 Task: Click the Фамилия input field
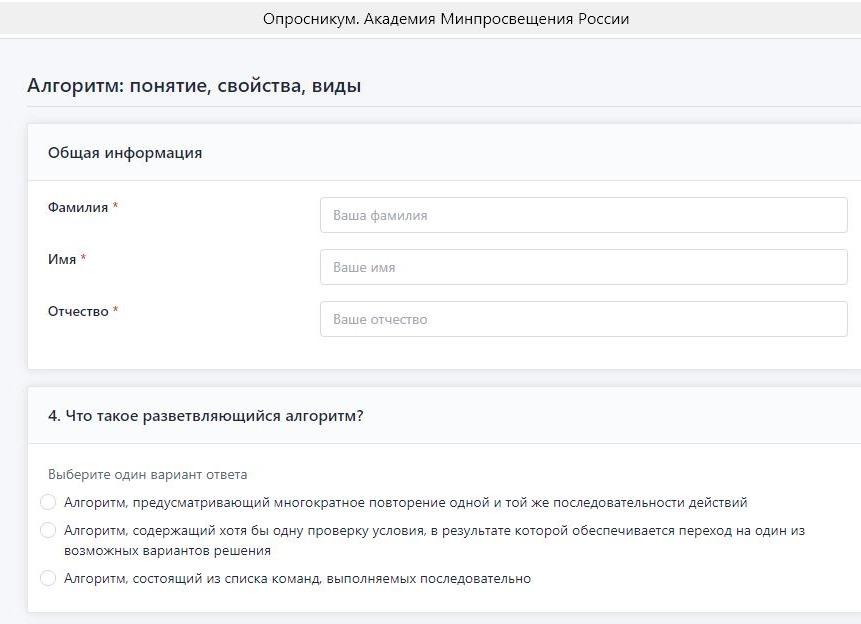[583, 215]
